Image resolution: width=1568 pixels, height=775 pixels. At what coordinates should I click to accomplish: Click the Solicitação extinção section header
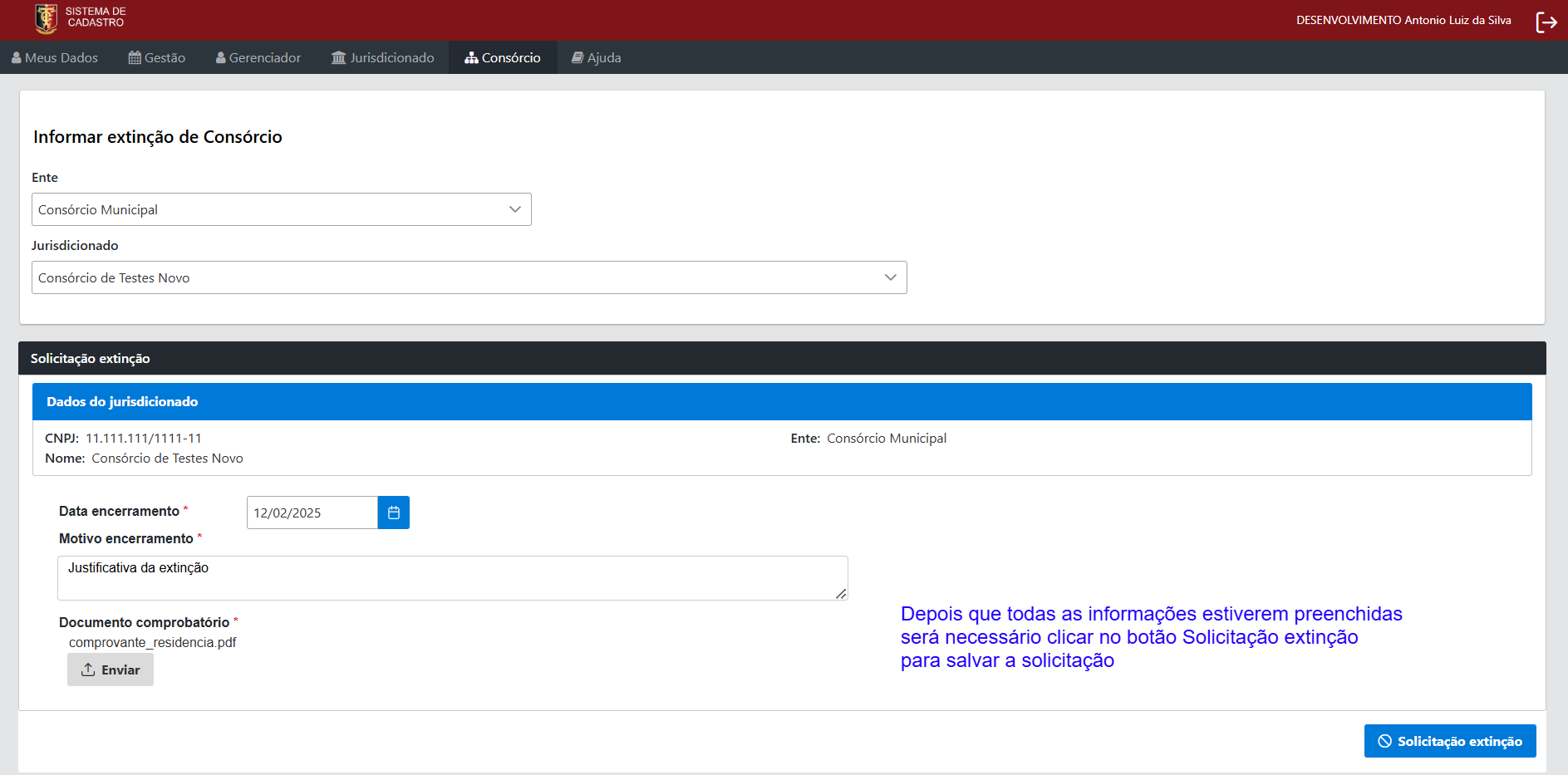782,358
